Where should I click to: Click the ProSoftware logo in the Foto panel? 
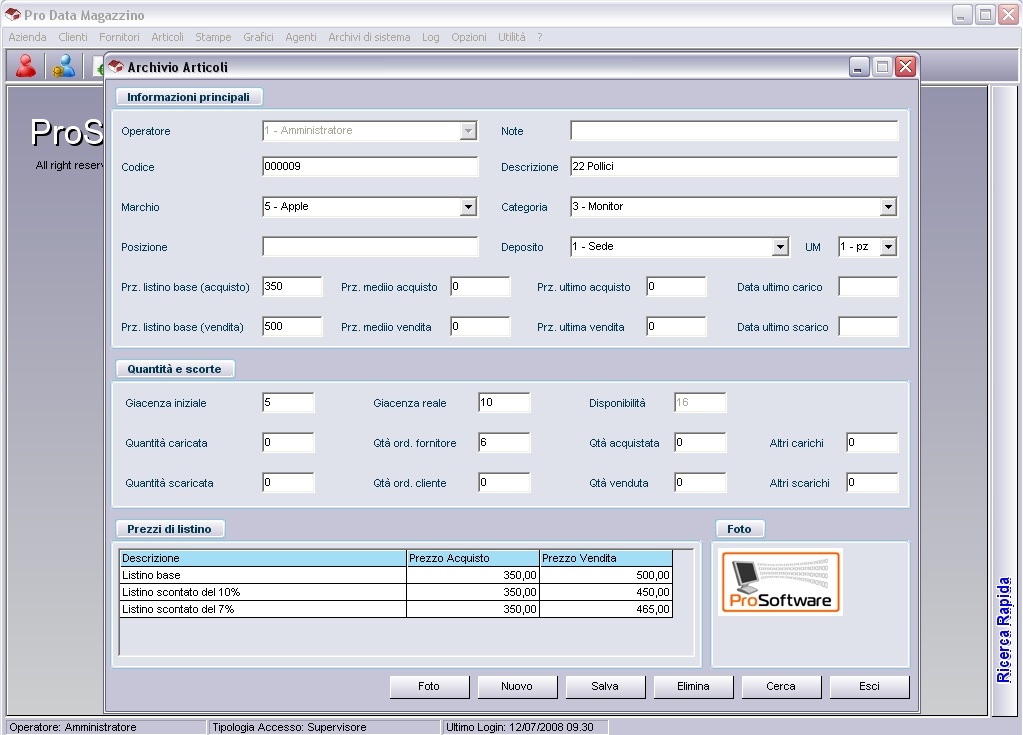tap(780, 581)
